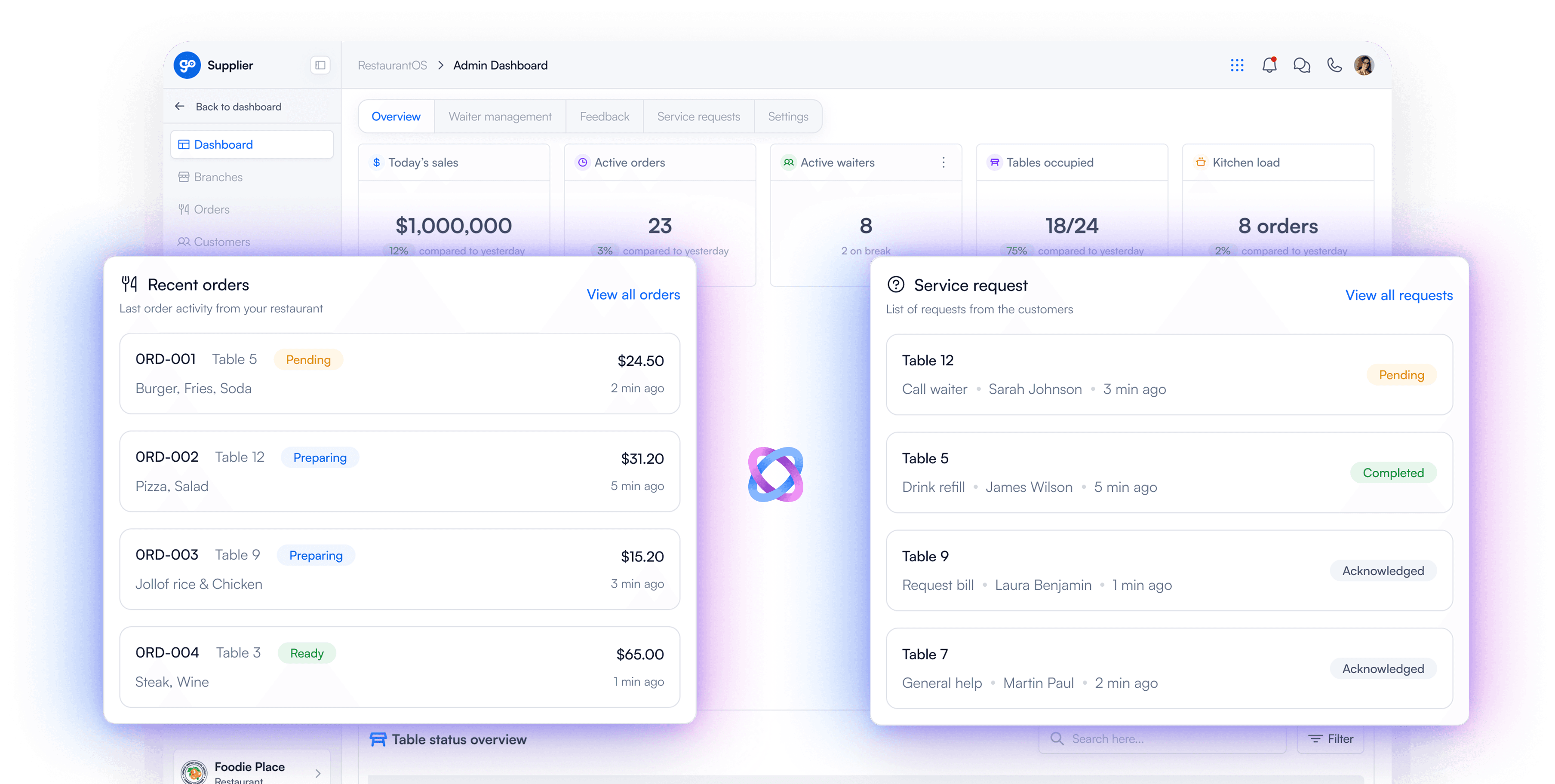Click the search magnifier icon
The width and height of the screenshot is (1555, 784).
pyautogui.click(x=1057, y=739)
